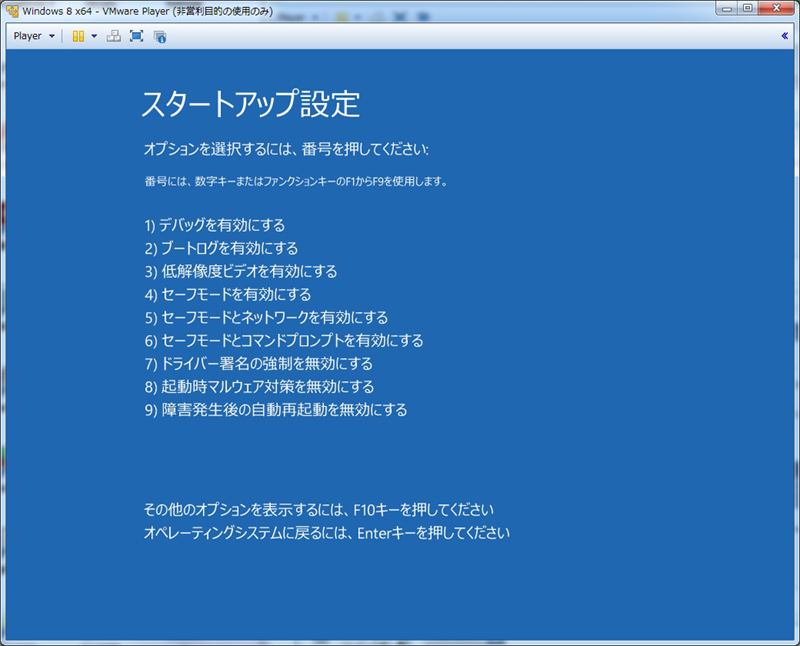Collapse toolbar with double chevron icon
800x646 pixels.
[x=785, y=36]
